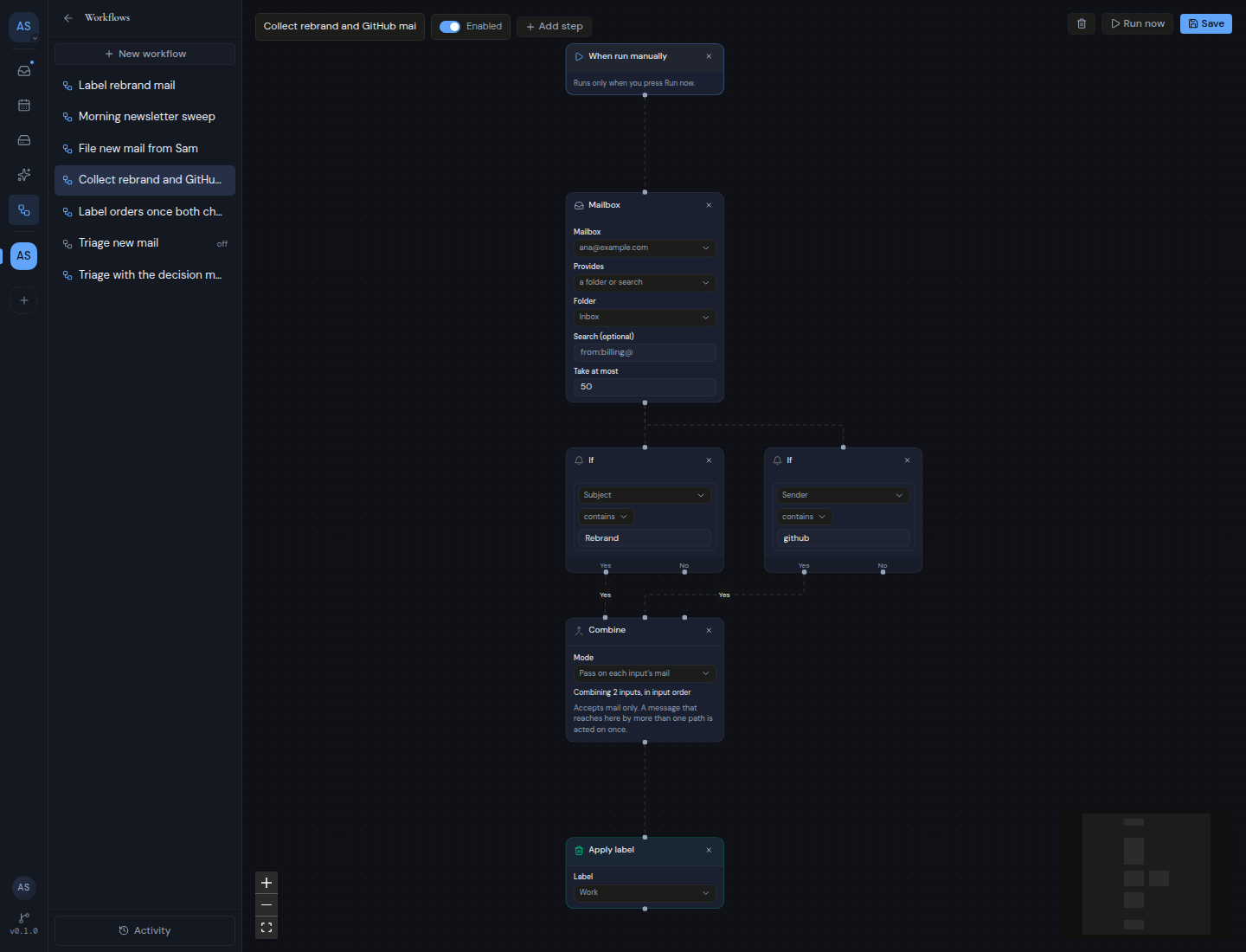Open the File new mail from Sam workflow

[x=145, y=149]
